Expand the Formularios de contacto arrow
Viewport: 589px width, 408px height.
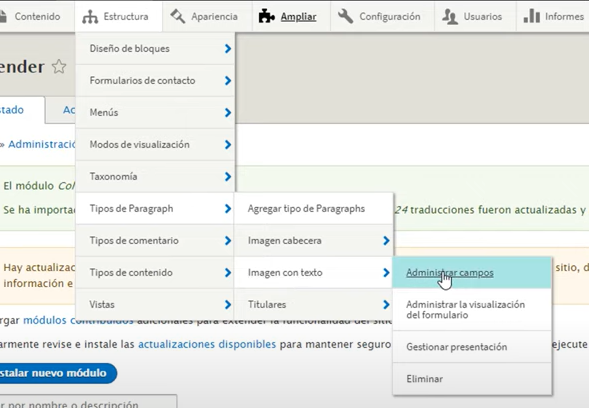228,80
